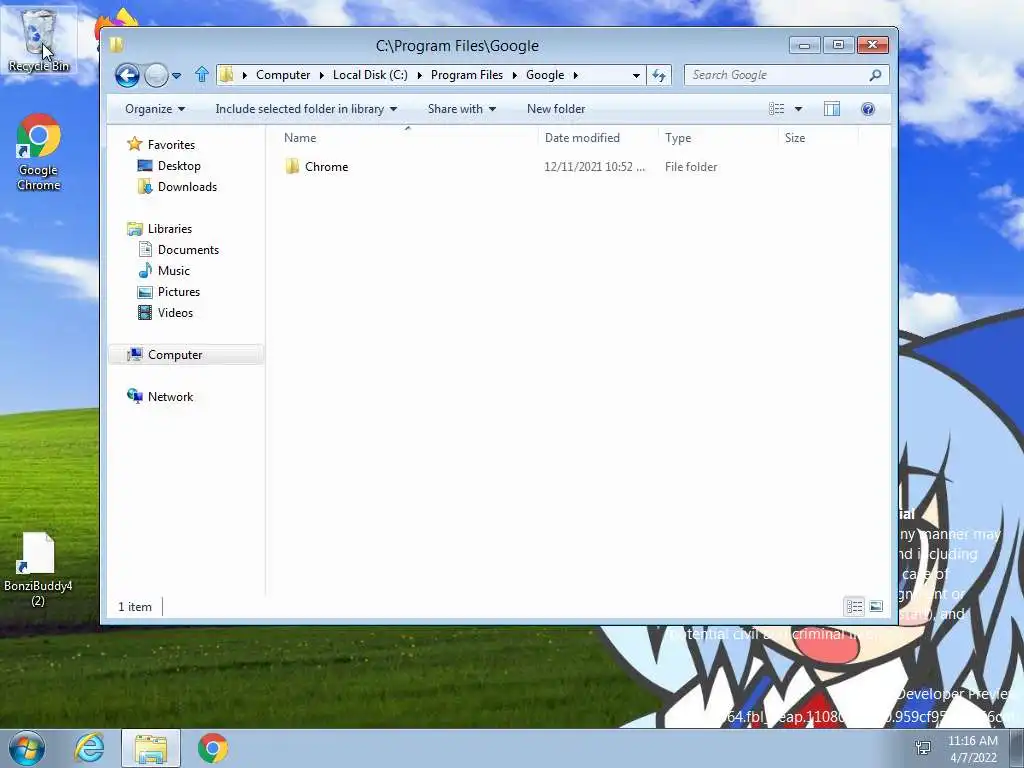The image size is (1024, 768).
Task: Open Desktop in Favorites
Action: 179,166
